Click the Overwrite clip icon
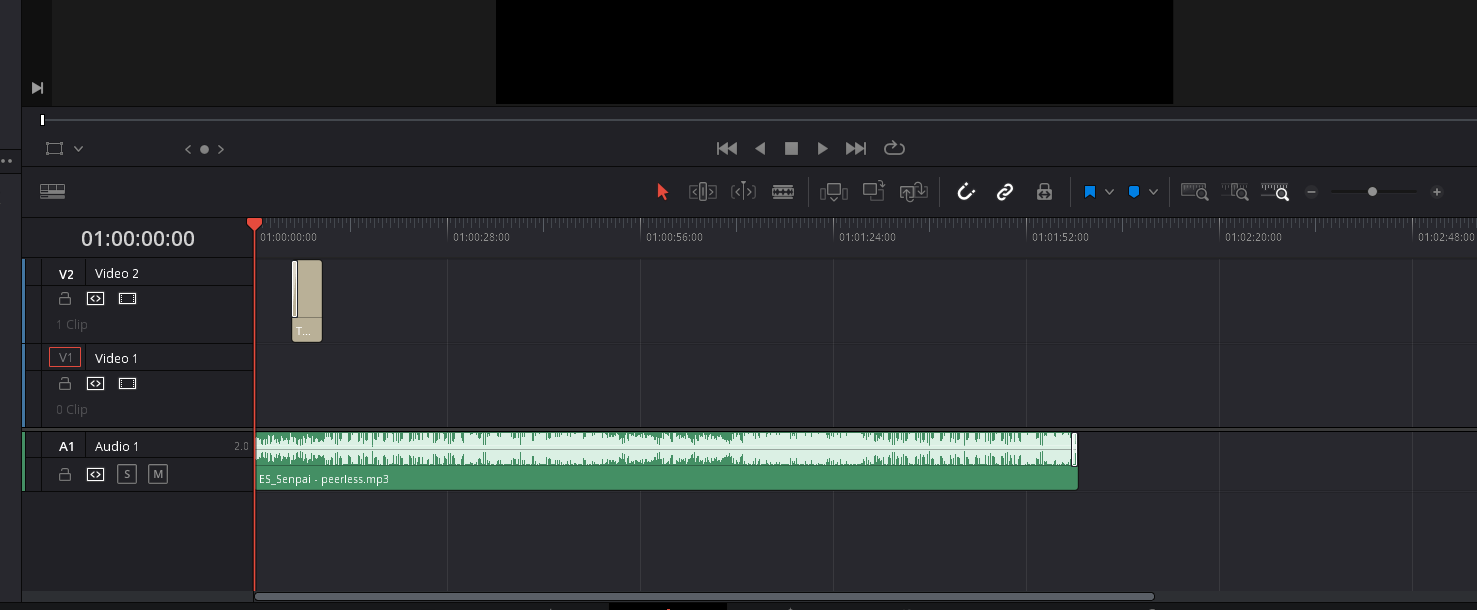 (x=874, y=192)
